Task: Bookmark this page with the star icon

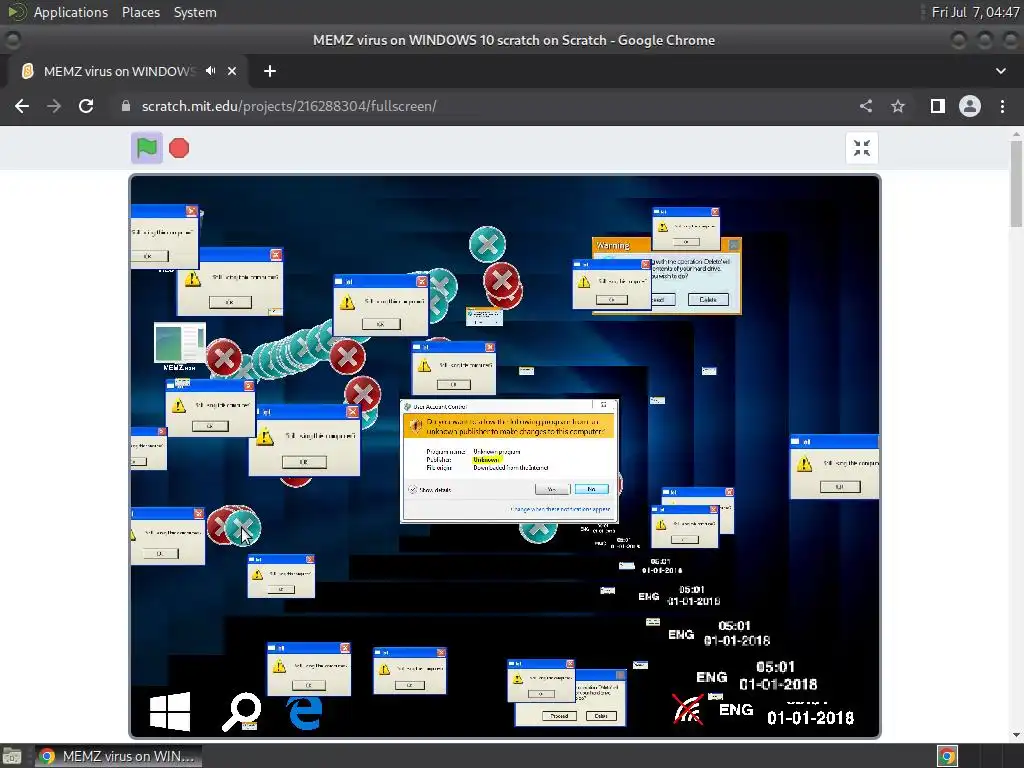Action: pyautogui.click(x=898, y=106)
